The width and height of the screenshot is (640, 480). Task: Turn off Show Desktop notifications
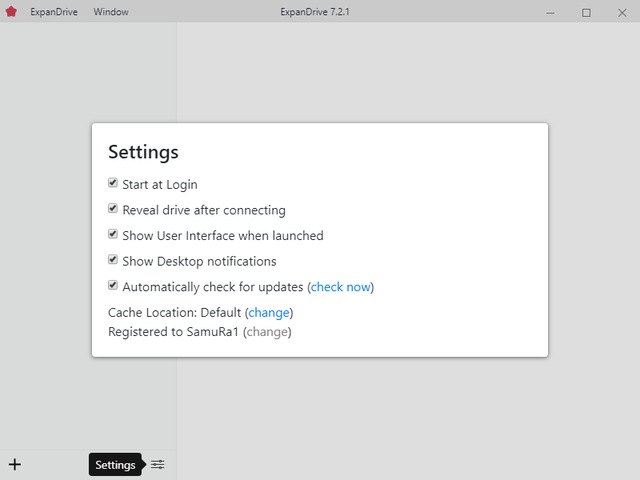point(113,261)
